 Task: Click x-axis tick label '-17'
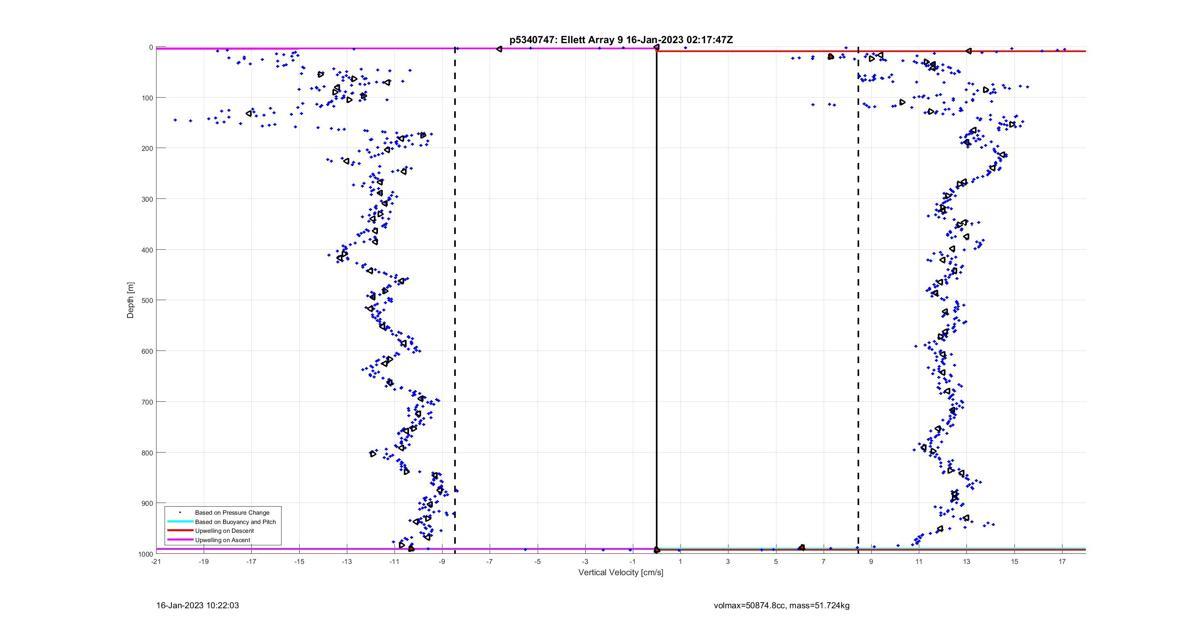tap(251, 561)
